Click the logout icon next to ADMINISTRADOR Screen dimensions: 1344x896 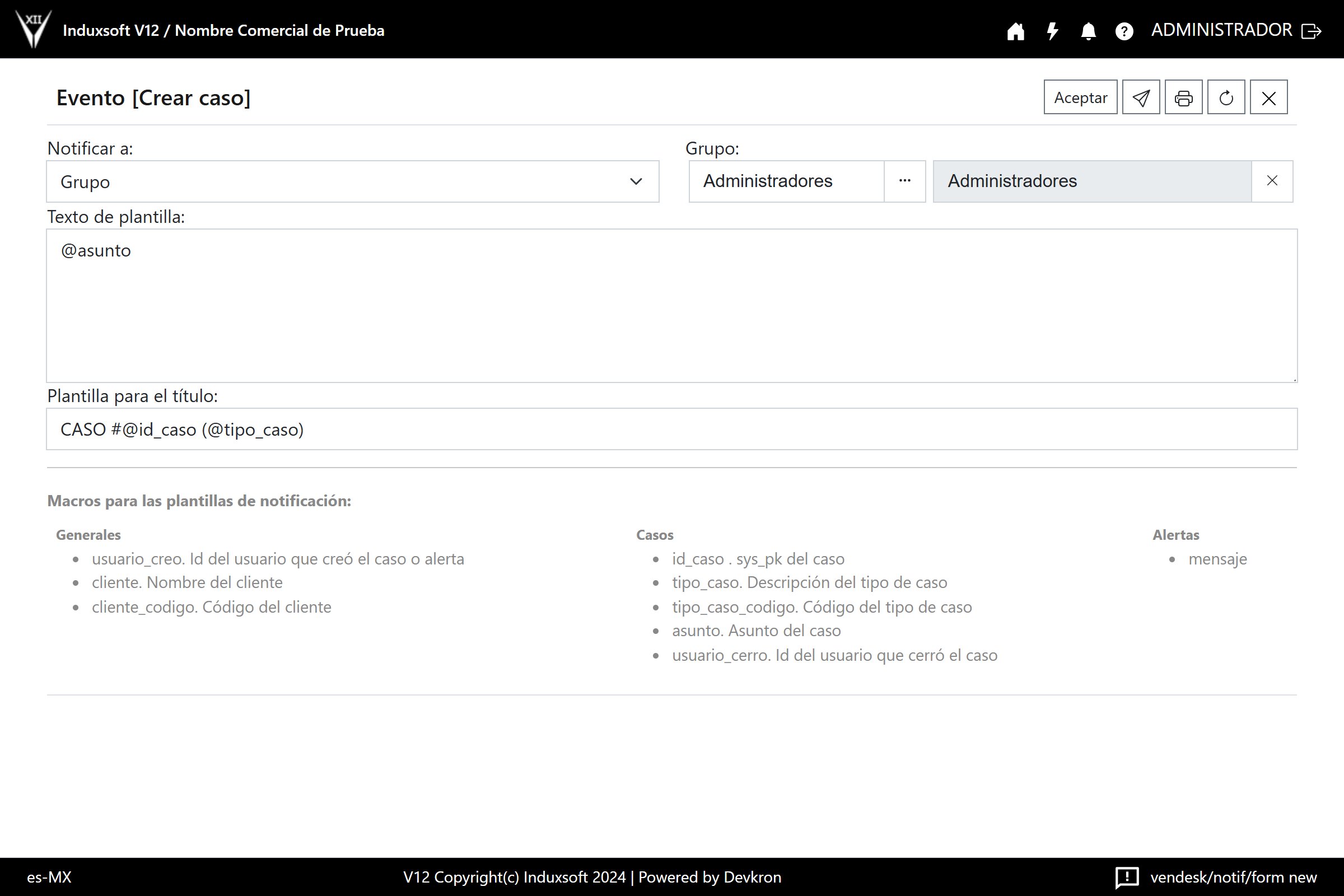pos(1311,31)
